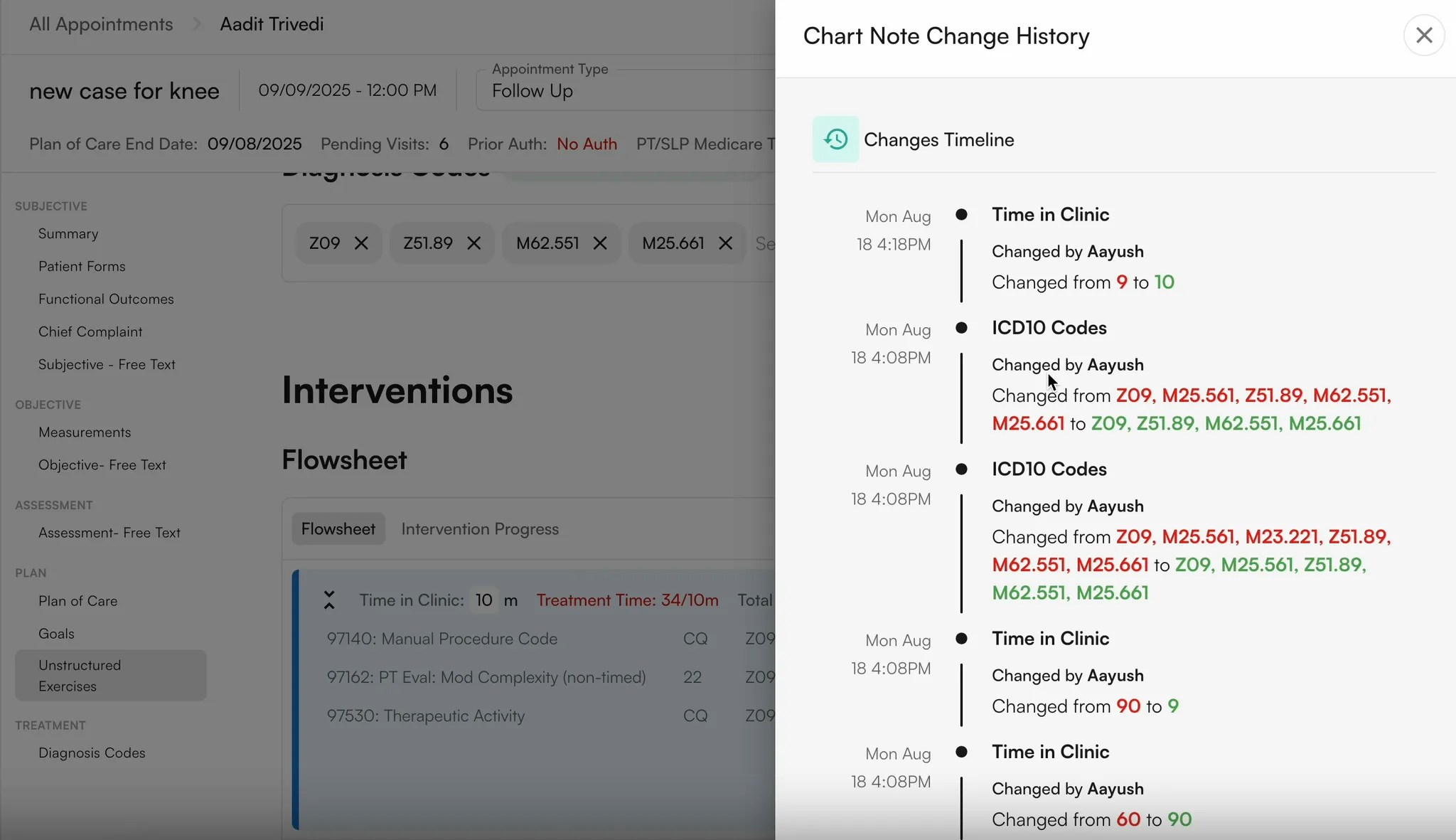
Task: Close the Chart Note Change History panel
Action: (1424, 34)
